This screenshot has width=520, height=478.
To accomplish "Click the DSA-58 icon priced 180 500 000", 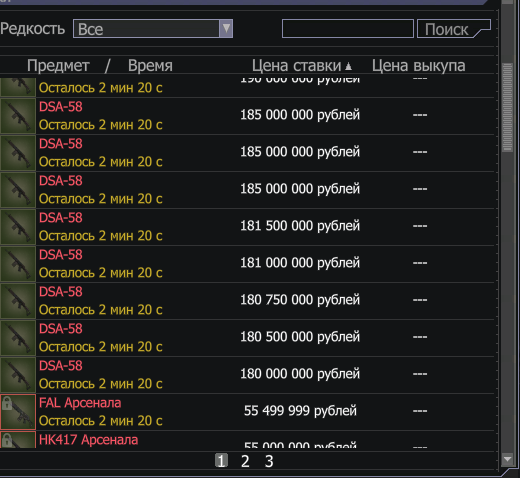I will (x=18, y=338).
